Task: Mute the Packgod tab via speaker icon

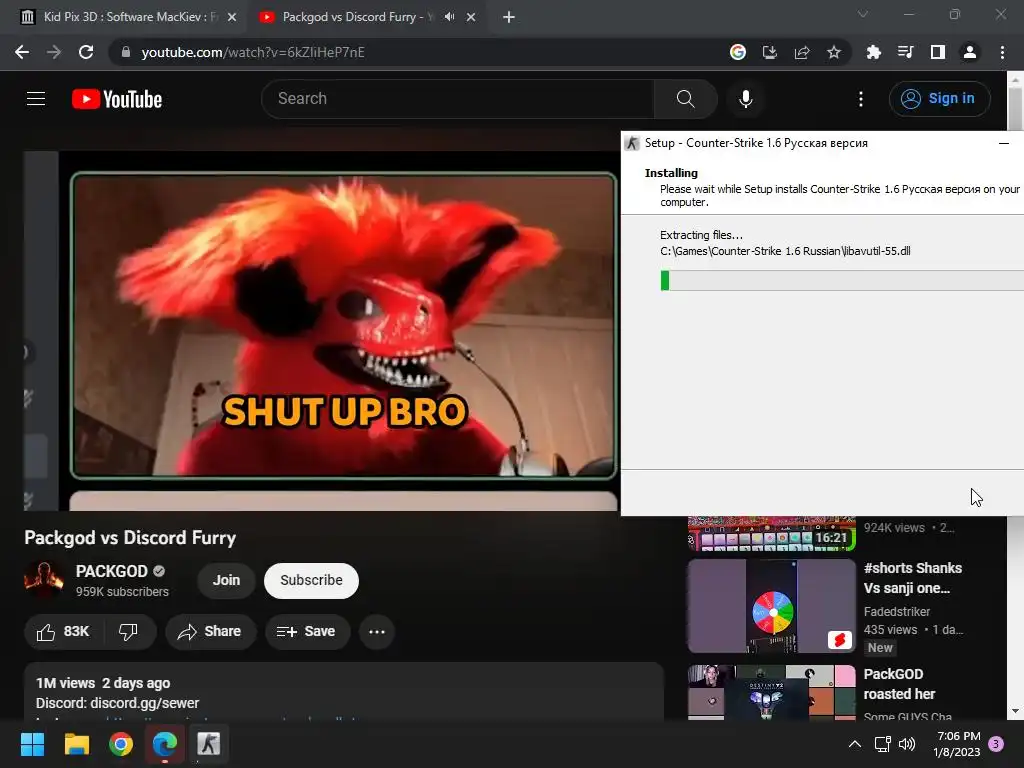Action: pos(449,17)
